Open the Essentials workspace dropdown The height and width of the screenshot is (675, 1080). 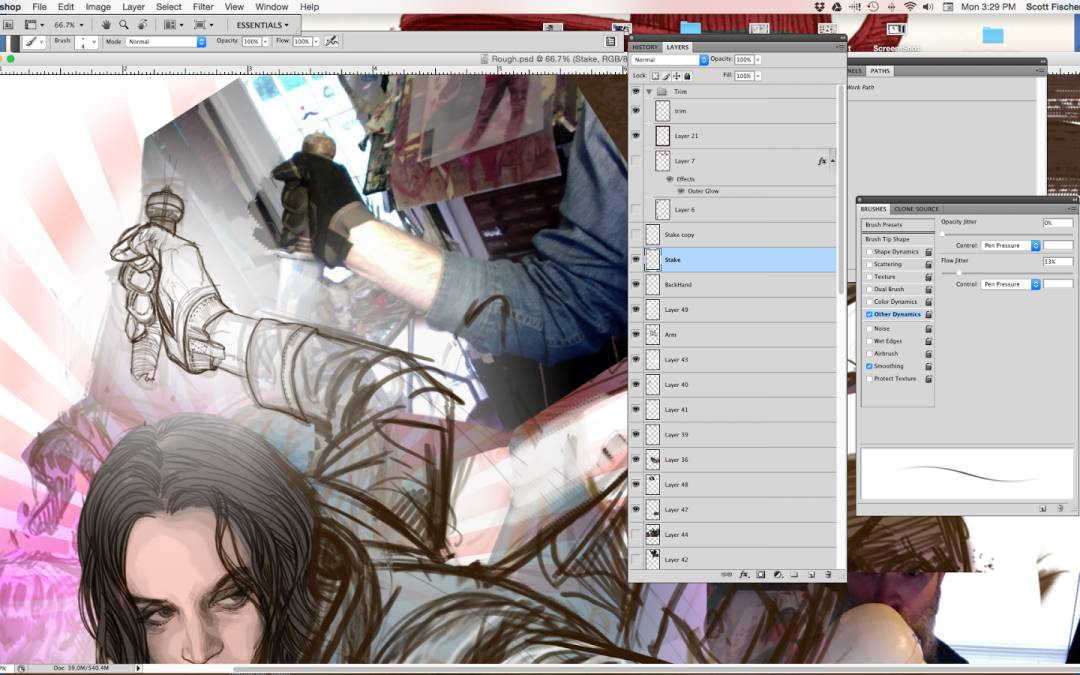263,24
